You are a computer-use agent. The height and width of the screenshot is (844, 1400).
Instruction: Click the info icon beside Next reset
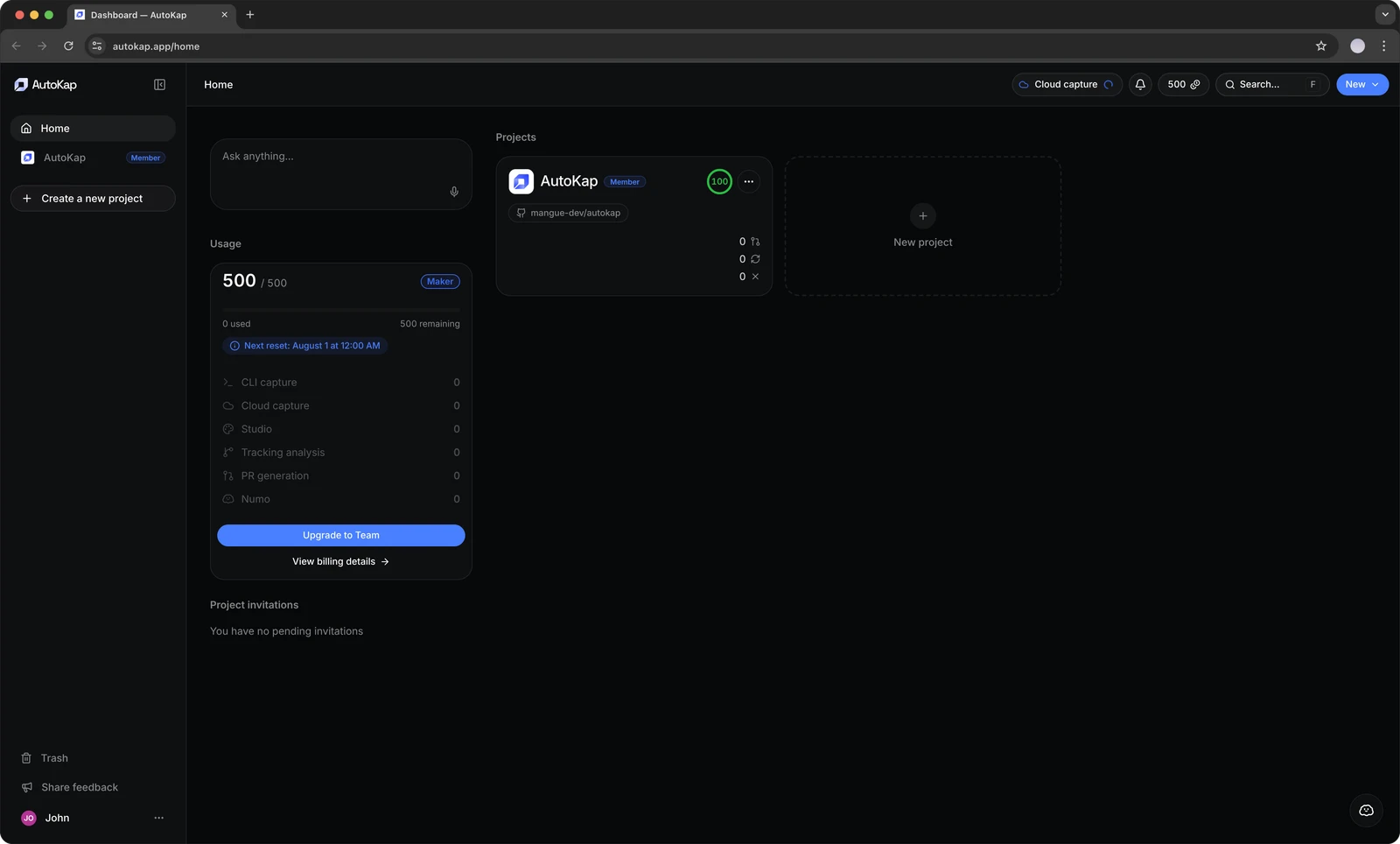pos(234,346)
